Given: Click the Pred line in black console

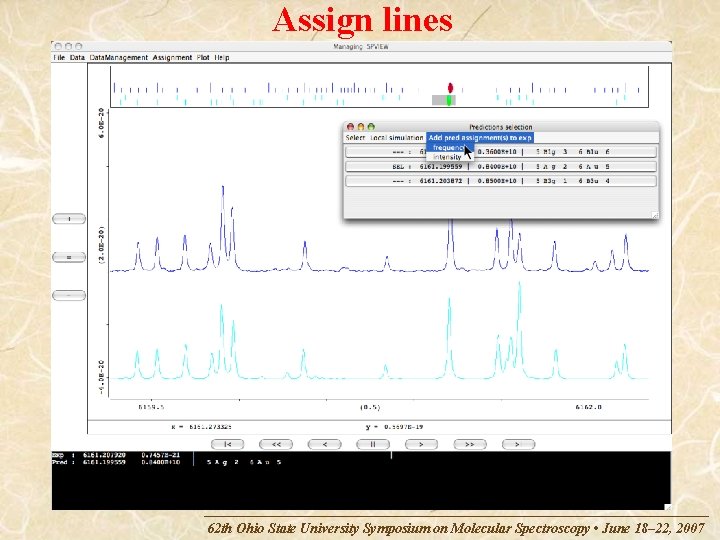Looking at the screenshot, I should point(167,462).
